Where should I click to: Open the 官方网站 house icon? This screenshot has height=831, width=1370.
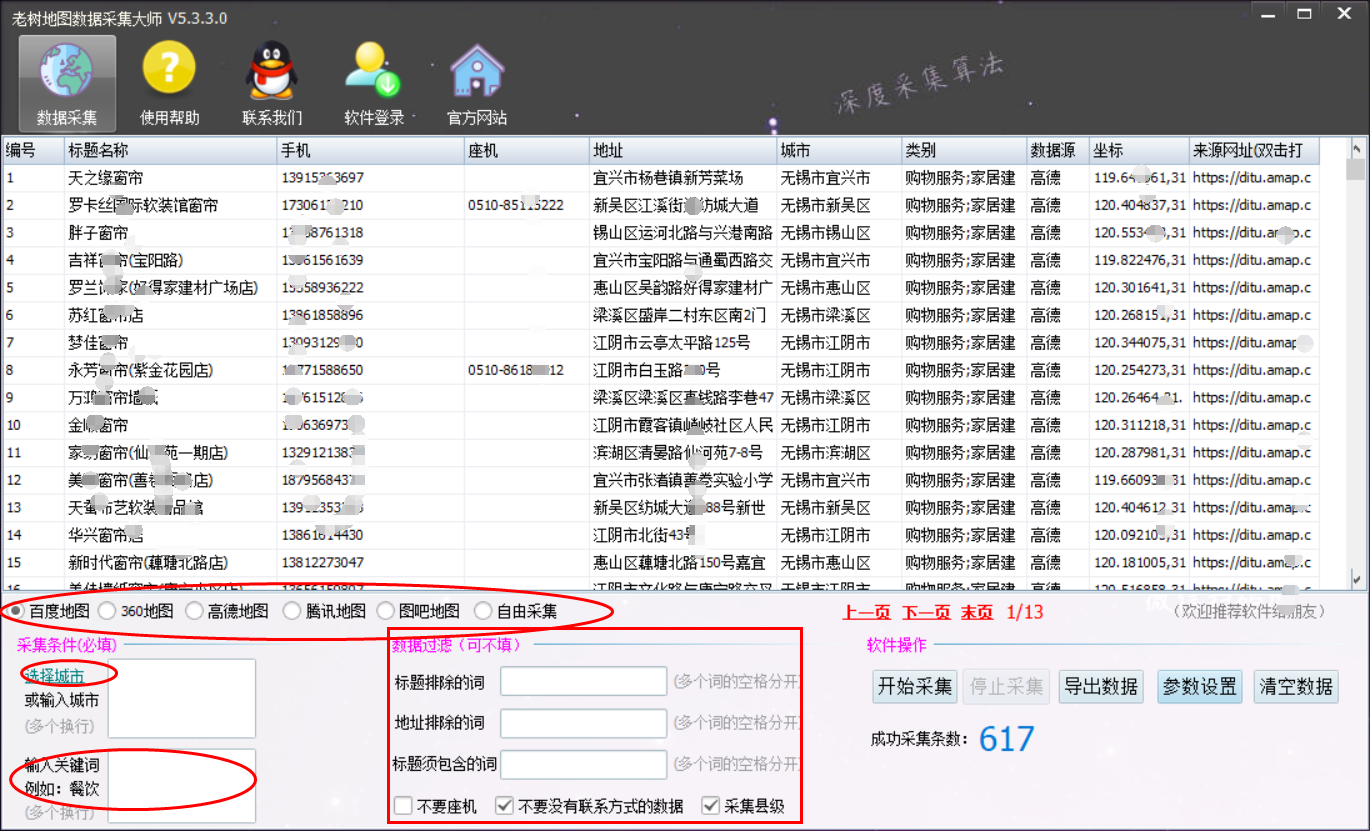point(476,72)
